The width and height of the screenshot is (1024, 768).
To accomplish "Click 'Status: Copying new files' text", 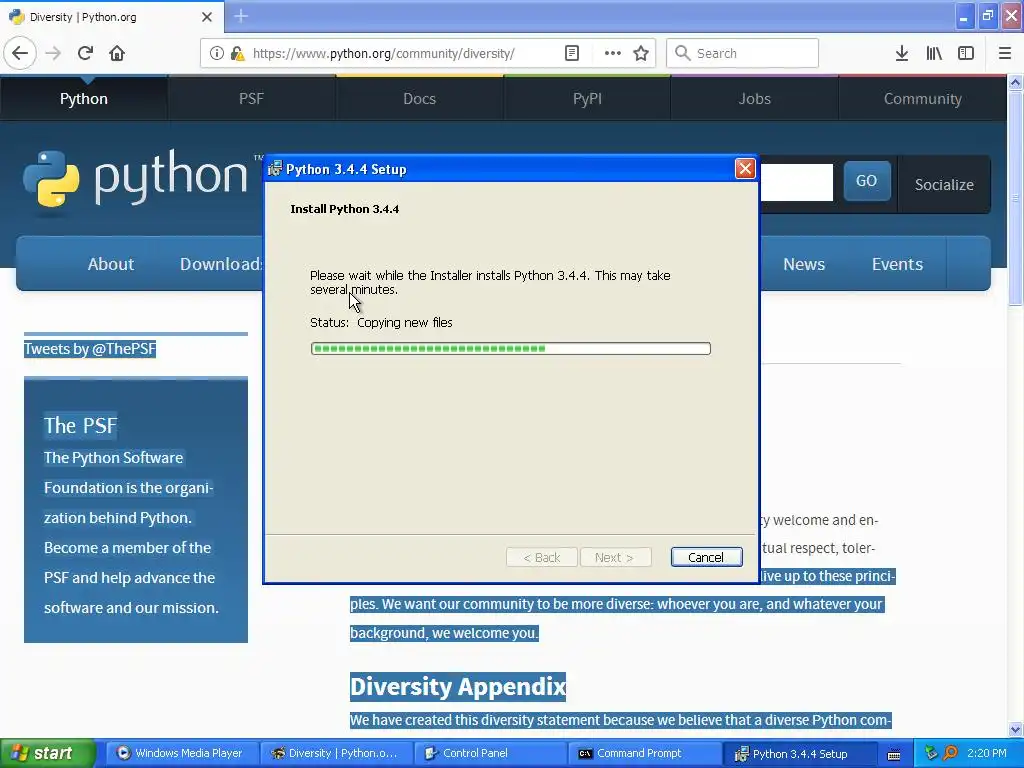I will click(x=381, y=323).
